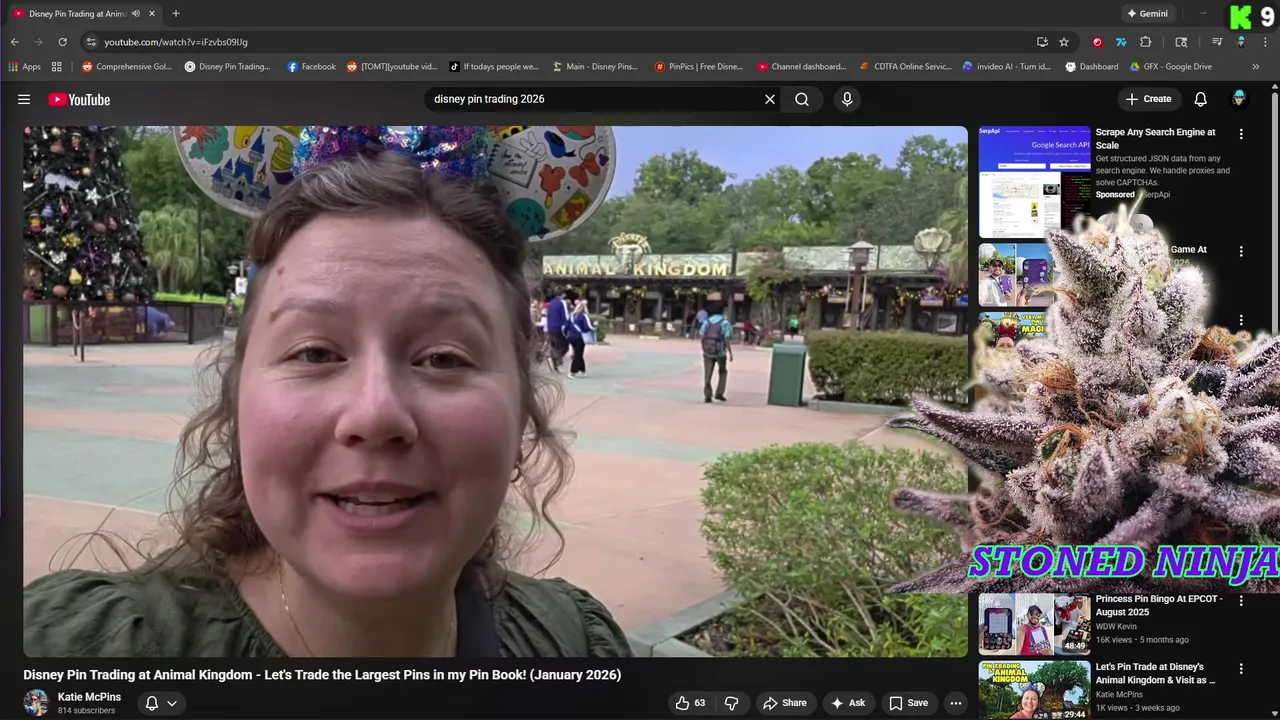Open 'Scrape Any Search Engine at Scale' title
The image size is (1280, 720).
pyautogui.click(x=1156, y=138)
